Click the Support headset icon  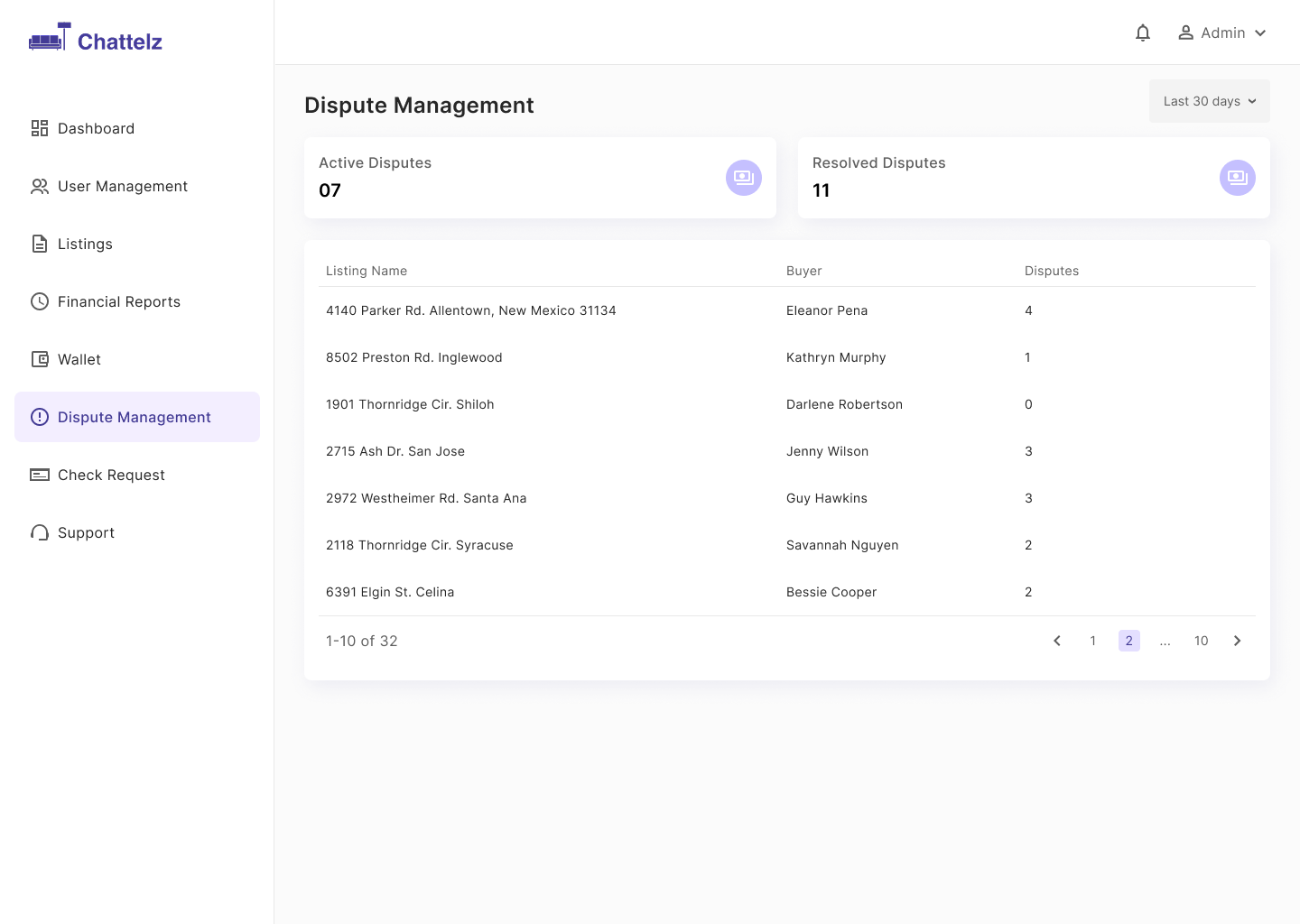tap(40, 532)
